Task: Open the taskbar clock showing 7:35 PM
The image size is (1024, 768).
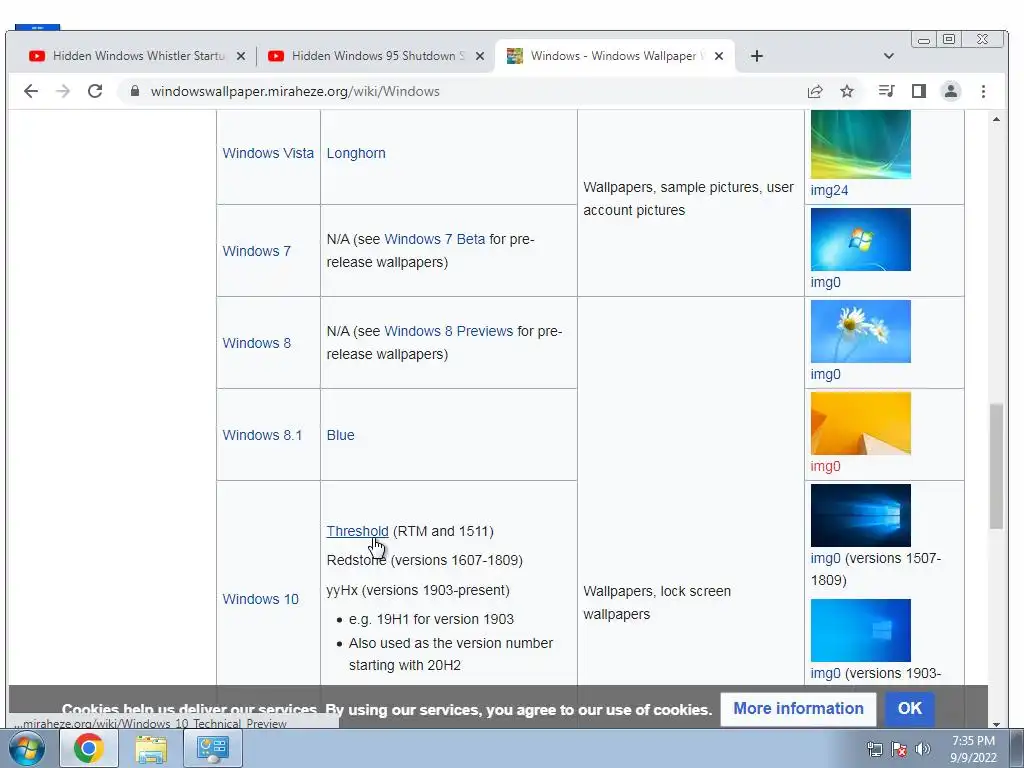Action: tap(973, 749)
